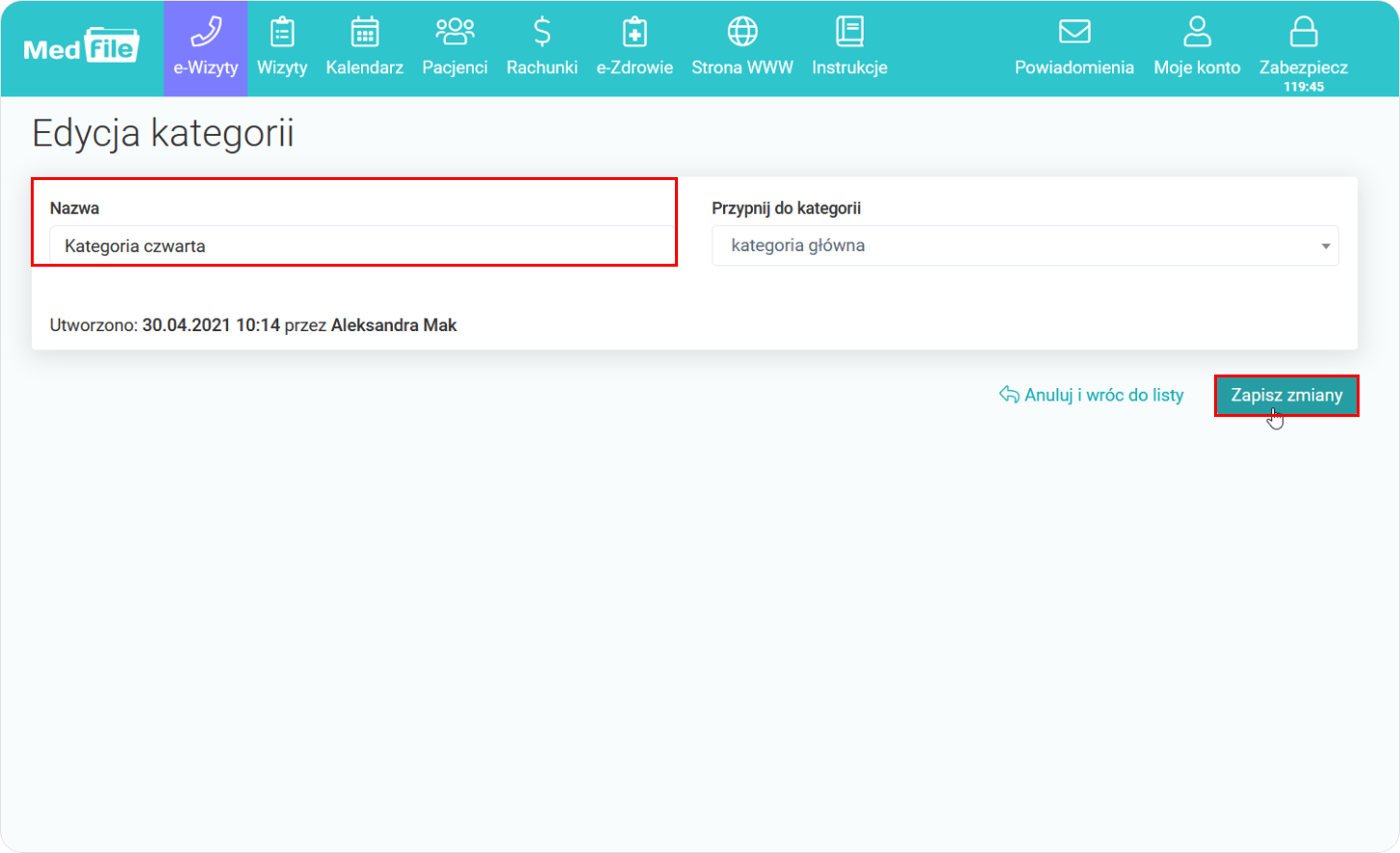
Task: Open Rachunki dollar icon
Action: 542,32
